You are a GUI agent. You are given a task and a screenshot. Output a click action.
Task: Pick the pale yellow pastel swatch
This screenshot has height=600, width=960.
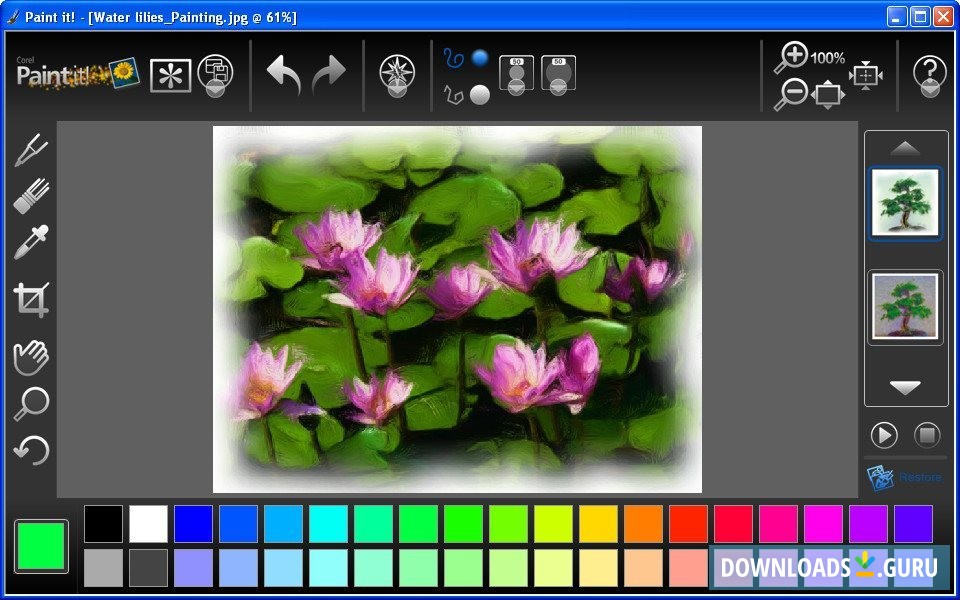(599, 568)
